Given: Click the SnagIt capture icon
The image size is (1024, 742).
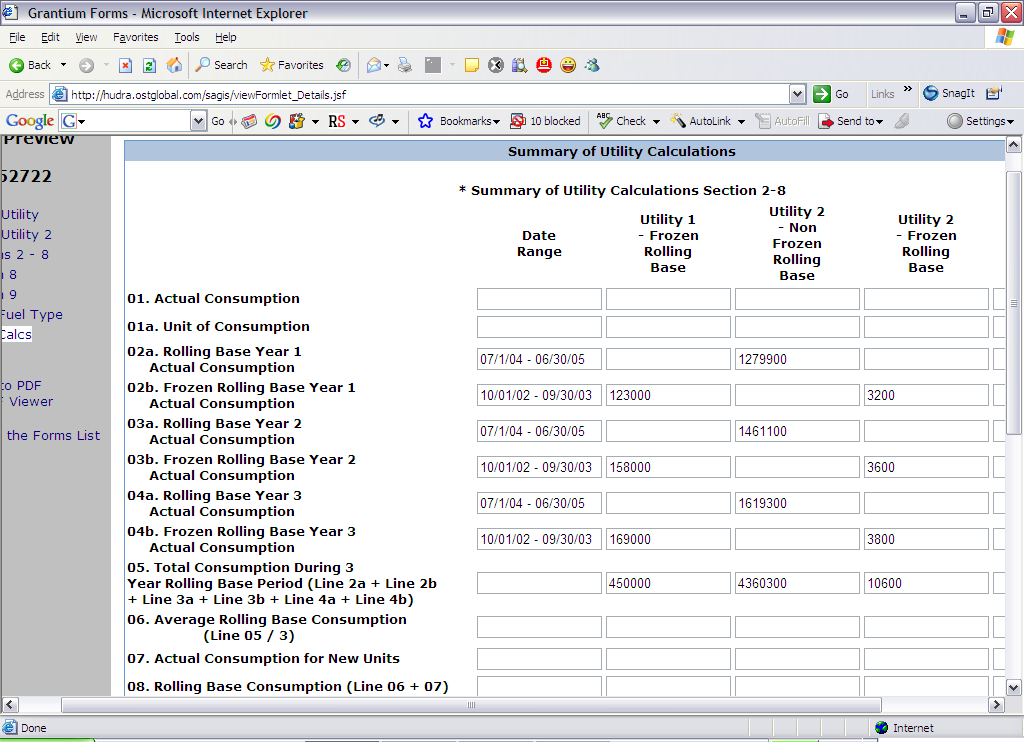Looking at the screenshot, I should (x=948, y=93).
